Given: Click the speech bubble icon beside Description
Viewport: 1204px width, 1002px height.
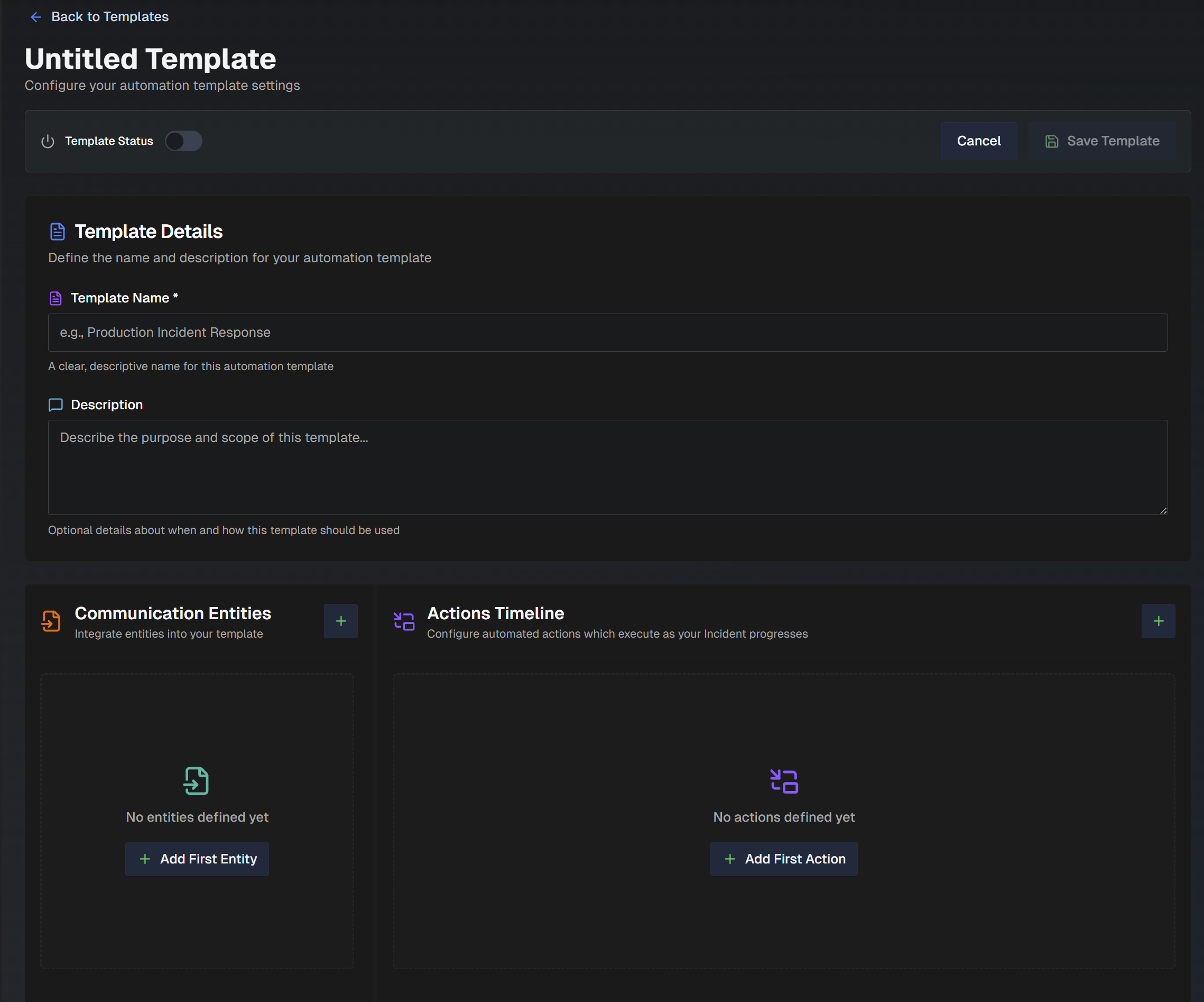Looking at the screenshot, I should tap(55, 405).
